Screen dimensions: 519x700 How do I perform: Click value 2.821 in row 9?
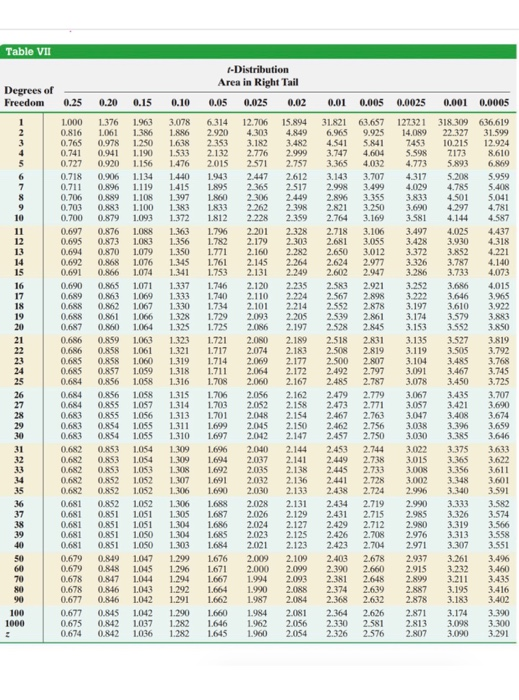[x=337, y=208]
